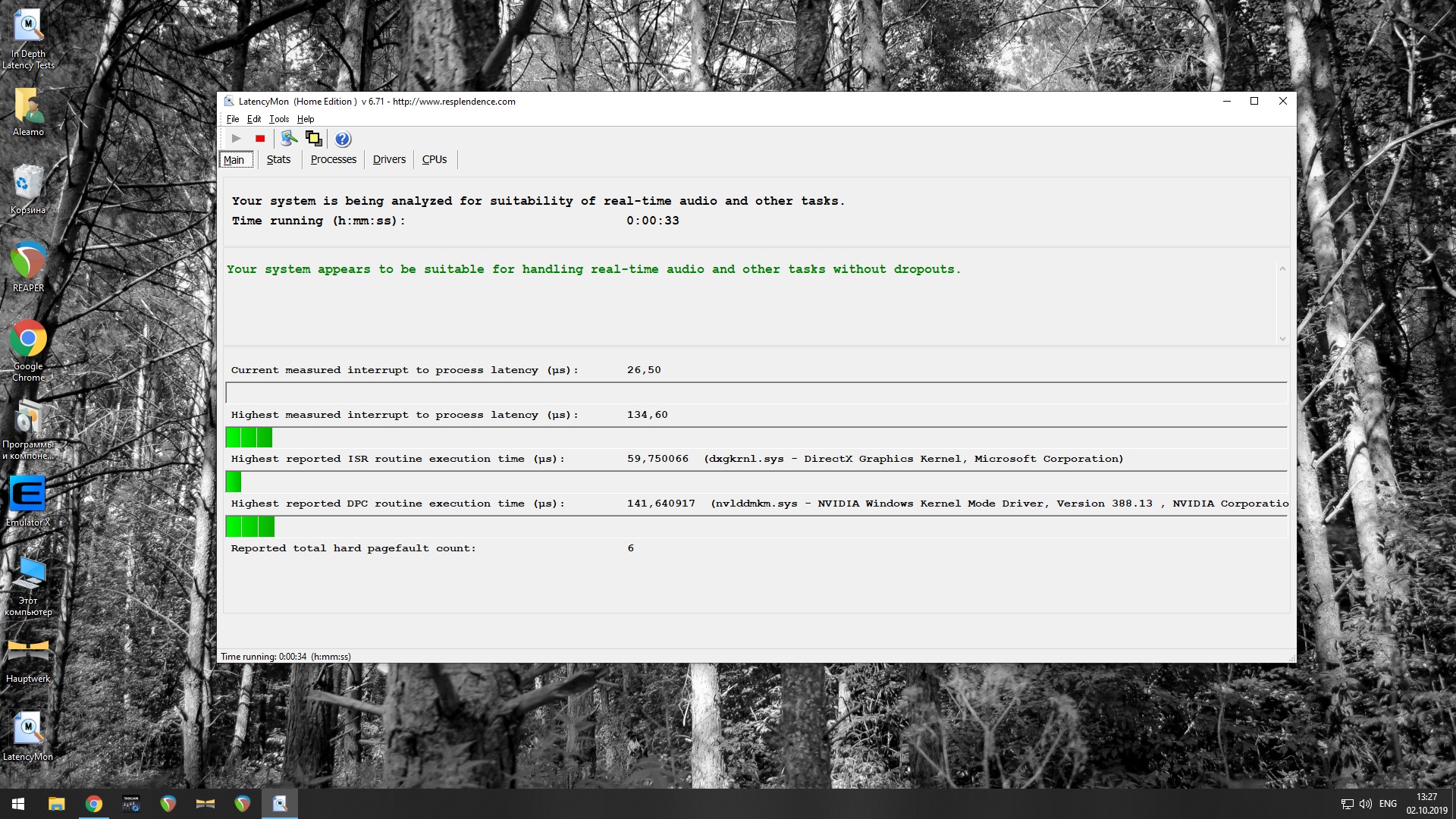Switch to the Processes tab
This screenshot has height=819, width=1456.
click(x=333, y=159)
